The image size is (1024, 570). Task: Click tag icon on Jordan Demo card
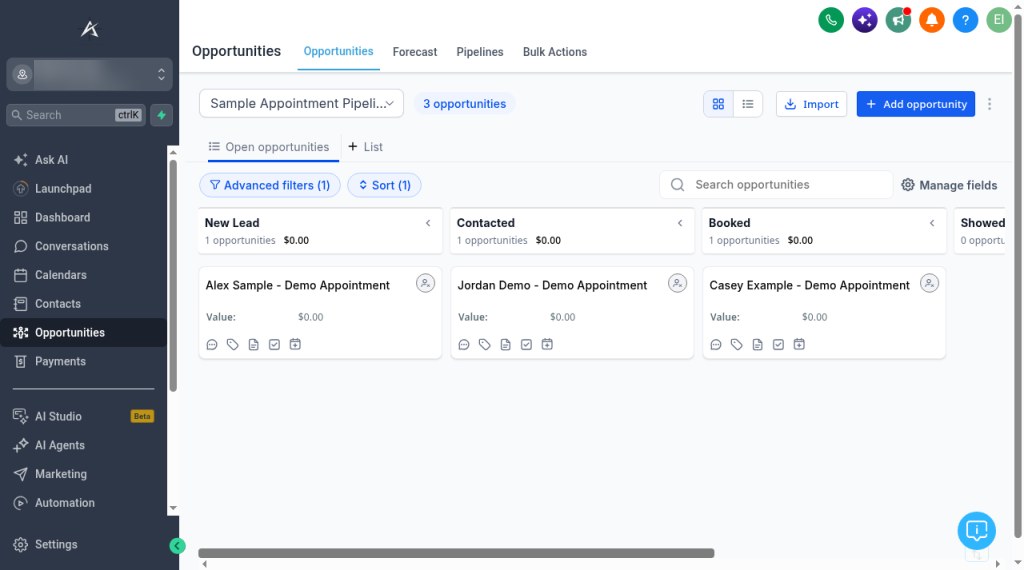point(485,344)
